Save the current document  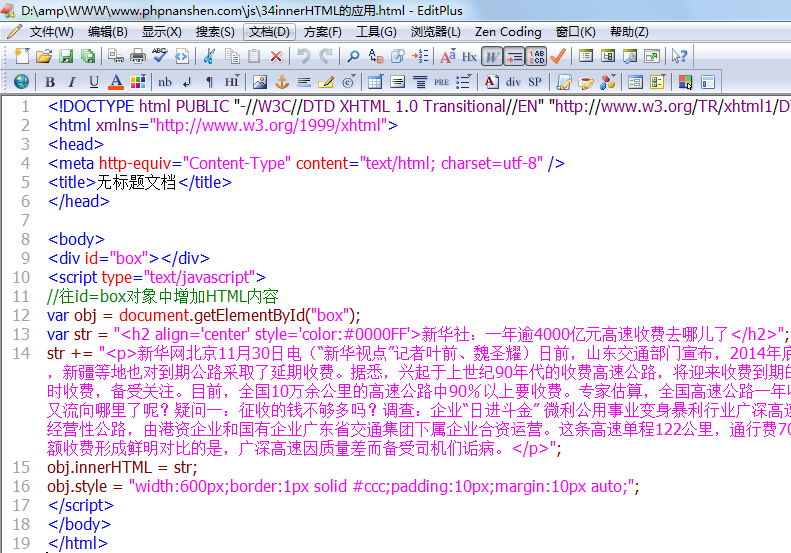66,56
